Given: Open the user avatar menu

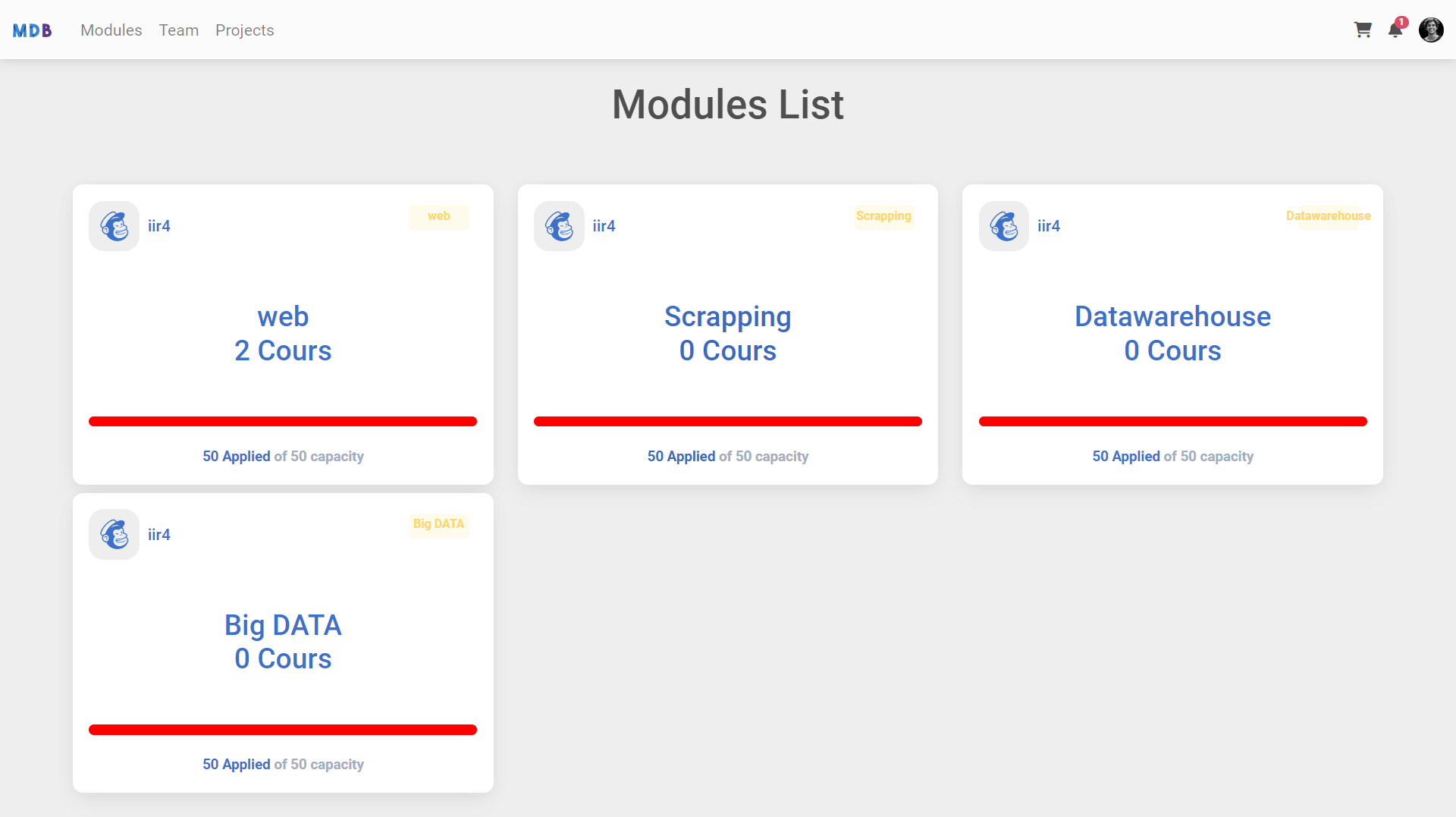Looking at the screenshot, I should pos(1431,30).
